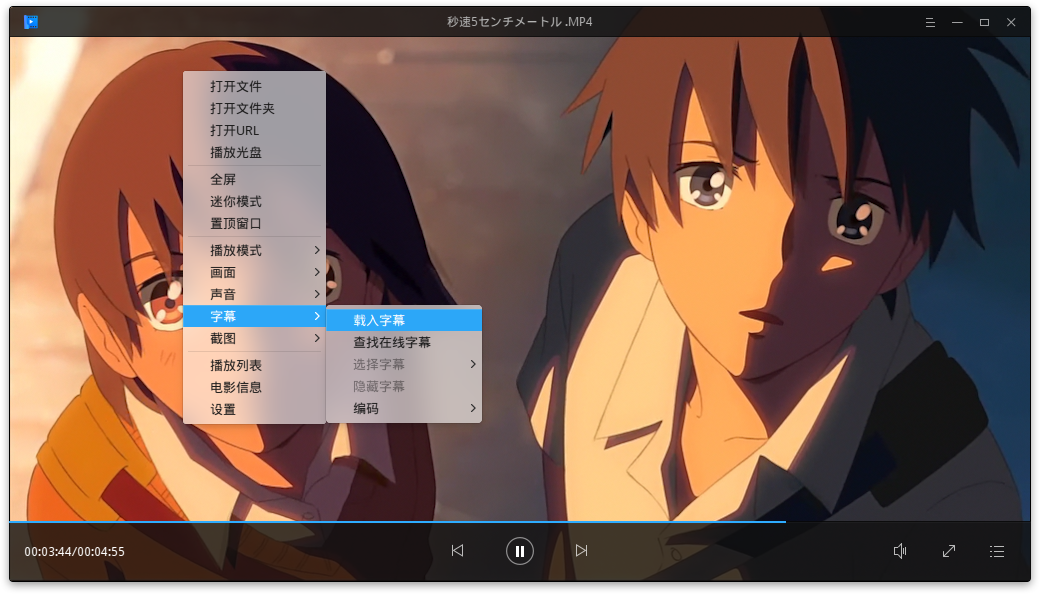Viewport: 1040px width, 594px height.
Task: Maximize the player window
Action: tap(984, 23)
